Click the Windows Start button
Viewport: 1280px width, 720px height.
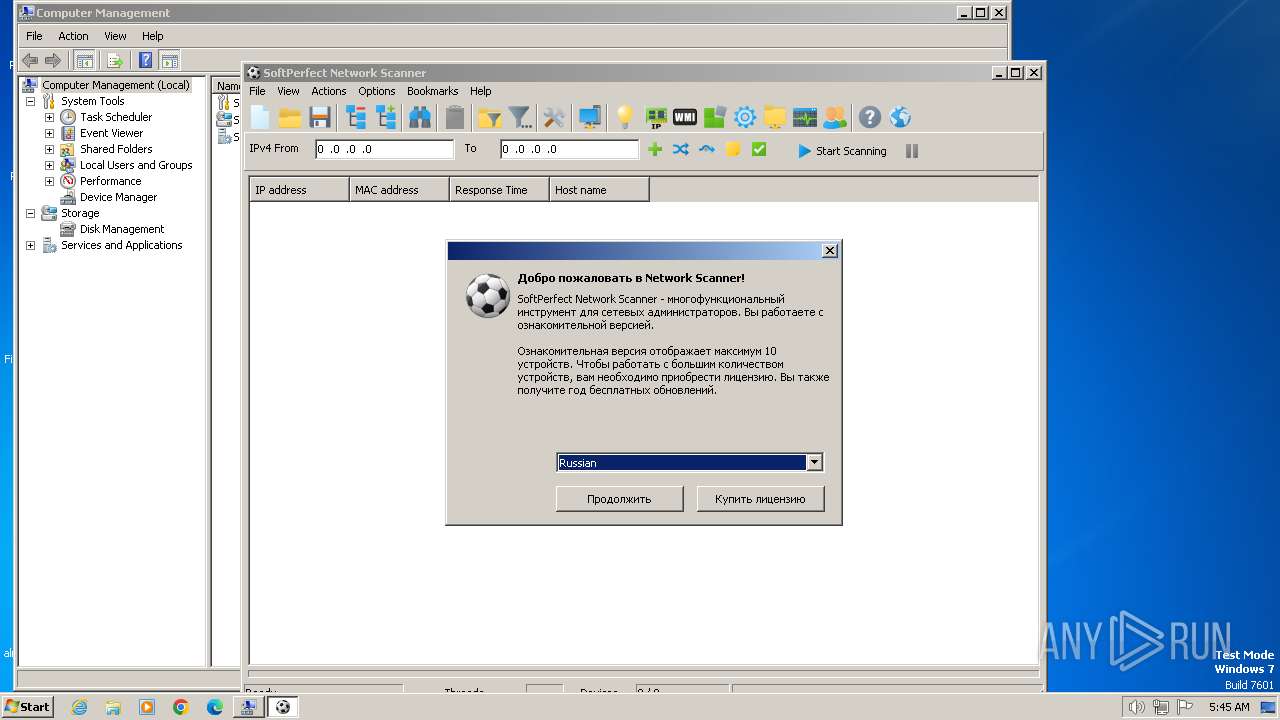coord(27,706)
